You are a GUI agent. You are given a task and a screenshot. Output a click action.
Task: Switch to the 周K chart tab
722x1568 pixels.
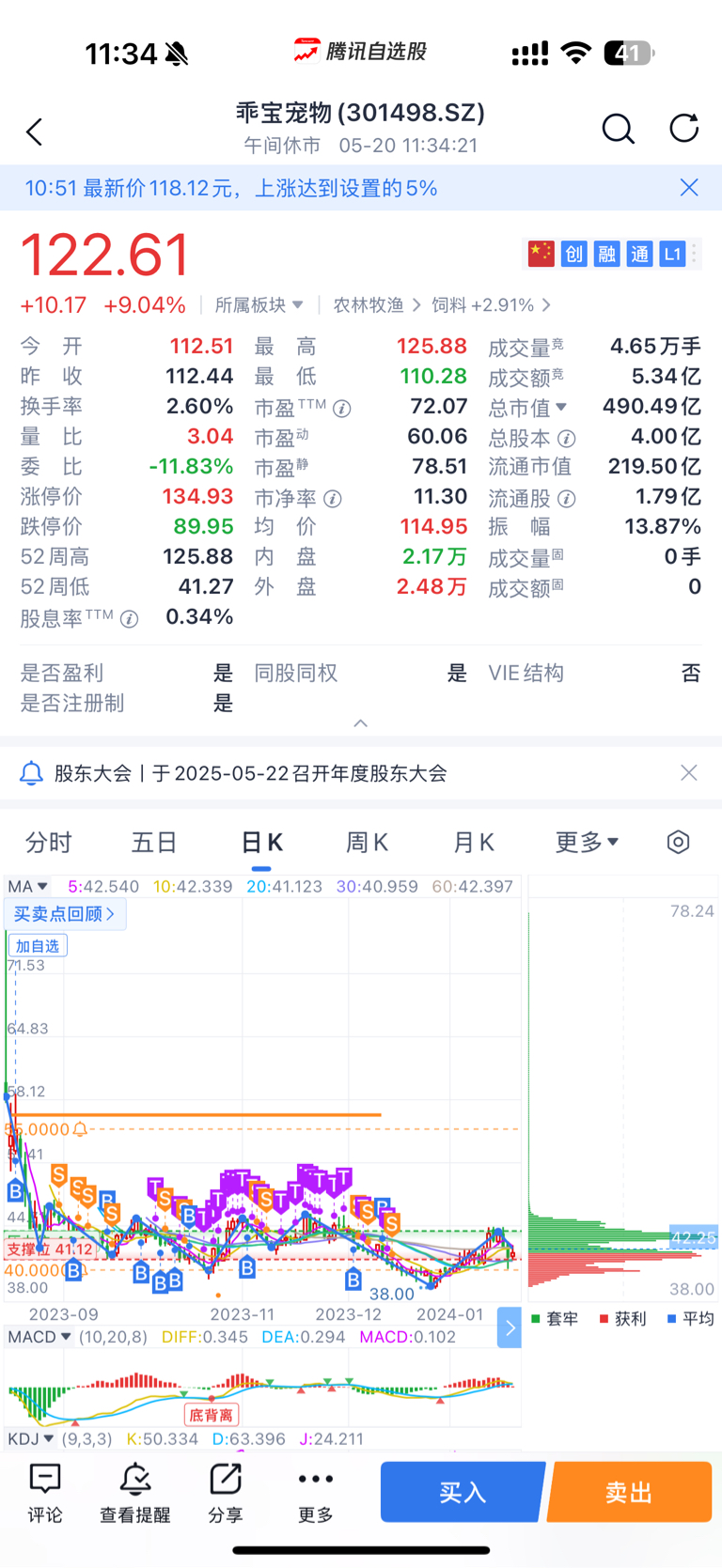367,842
